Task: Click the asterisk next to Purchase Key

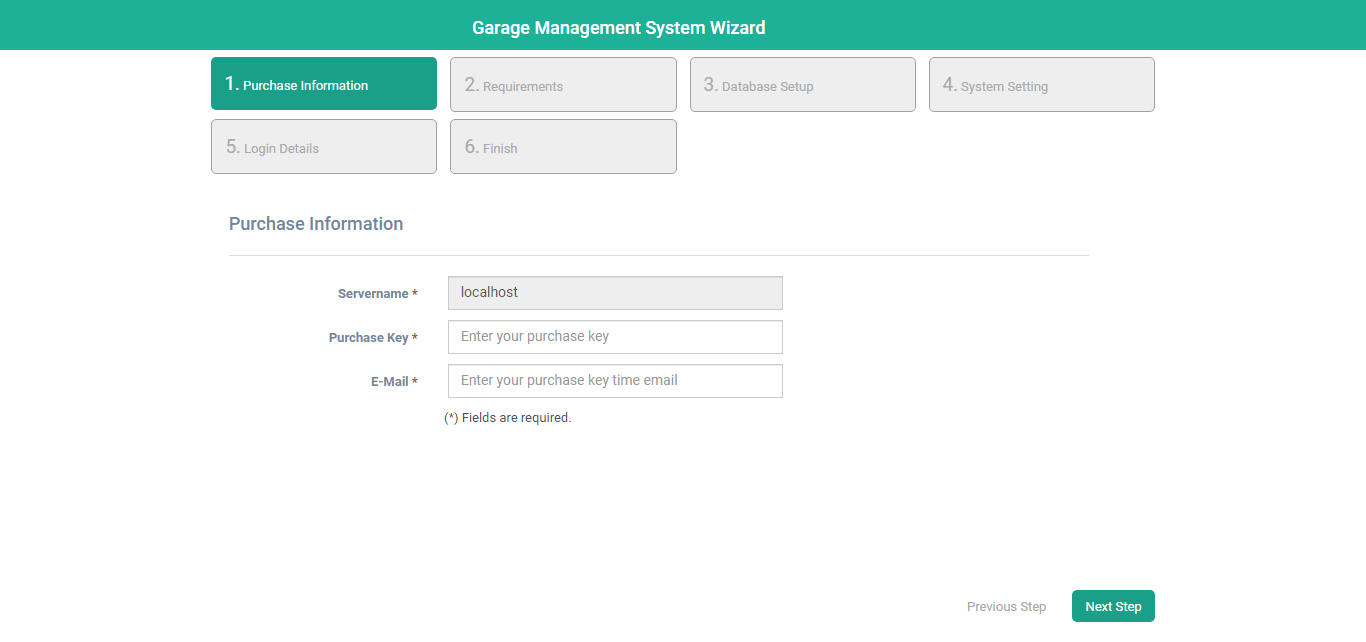Action: pyautogui.click(x=415, y=337)
